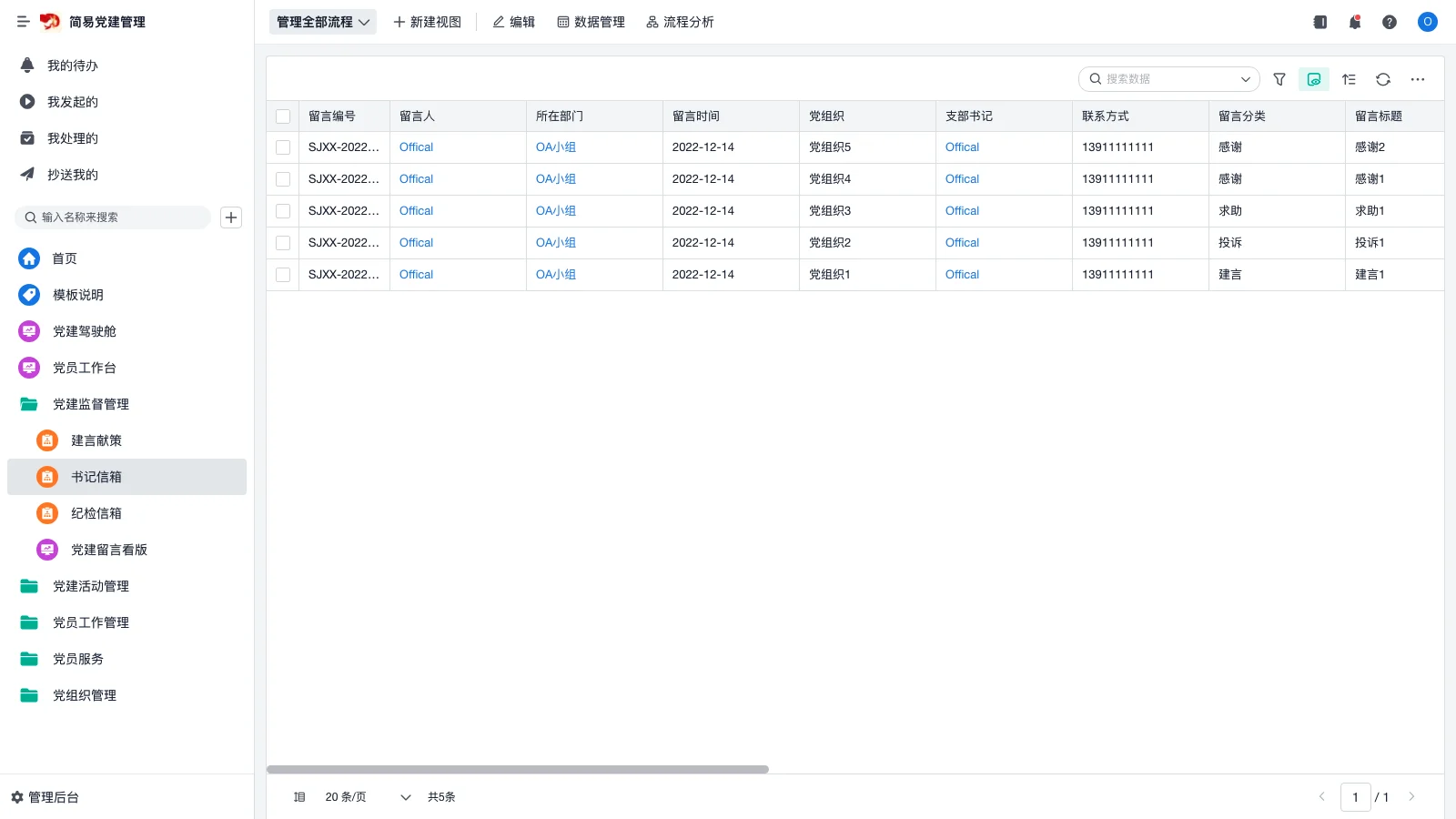Expand the 管理全部流程 view dropdown
This screenshot has width=1456, height=819.
point(322,22)
